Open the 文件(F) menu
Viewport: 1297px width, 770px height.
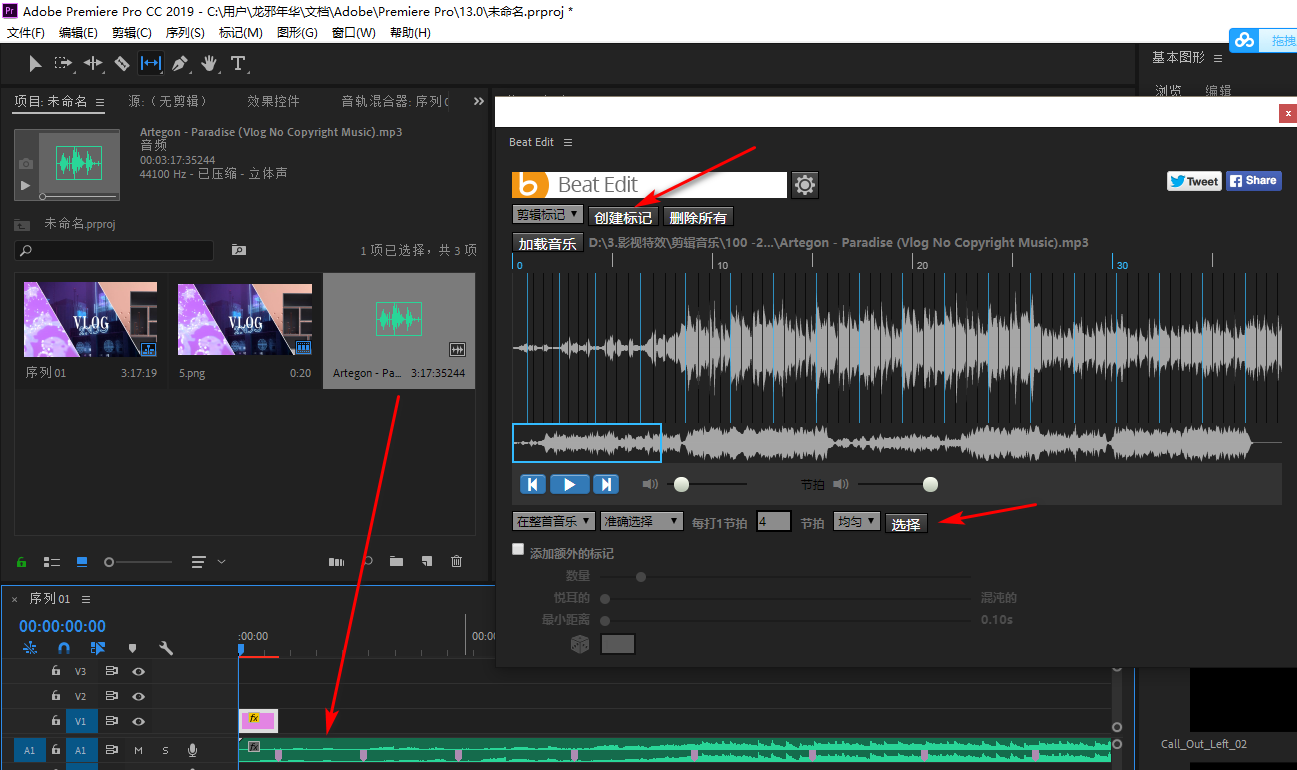(x=25, y=33)
